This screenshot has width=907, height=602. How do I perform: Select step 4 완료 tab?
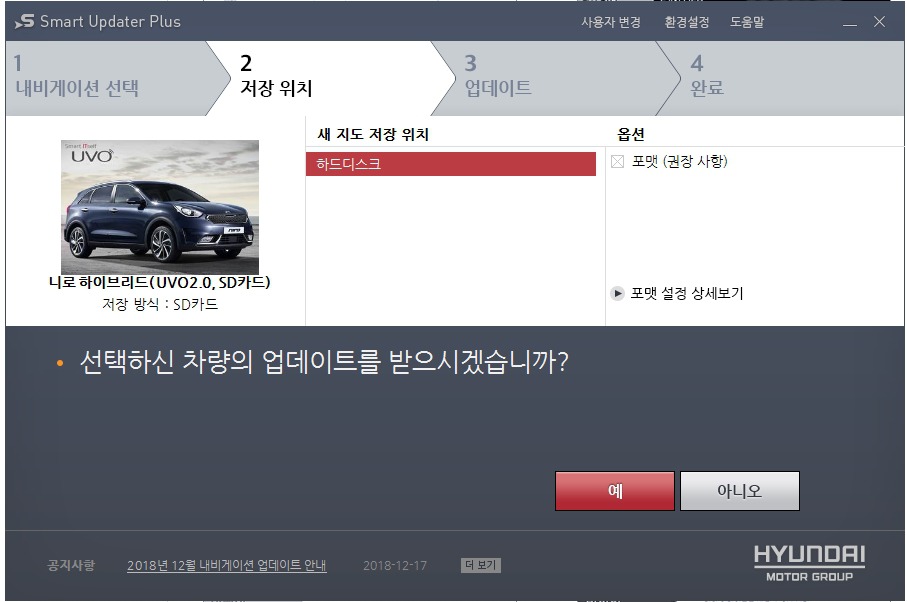[781, 78]
